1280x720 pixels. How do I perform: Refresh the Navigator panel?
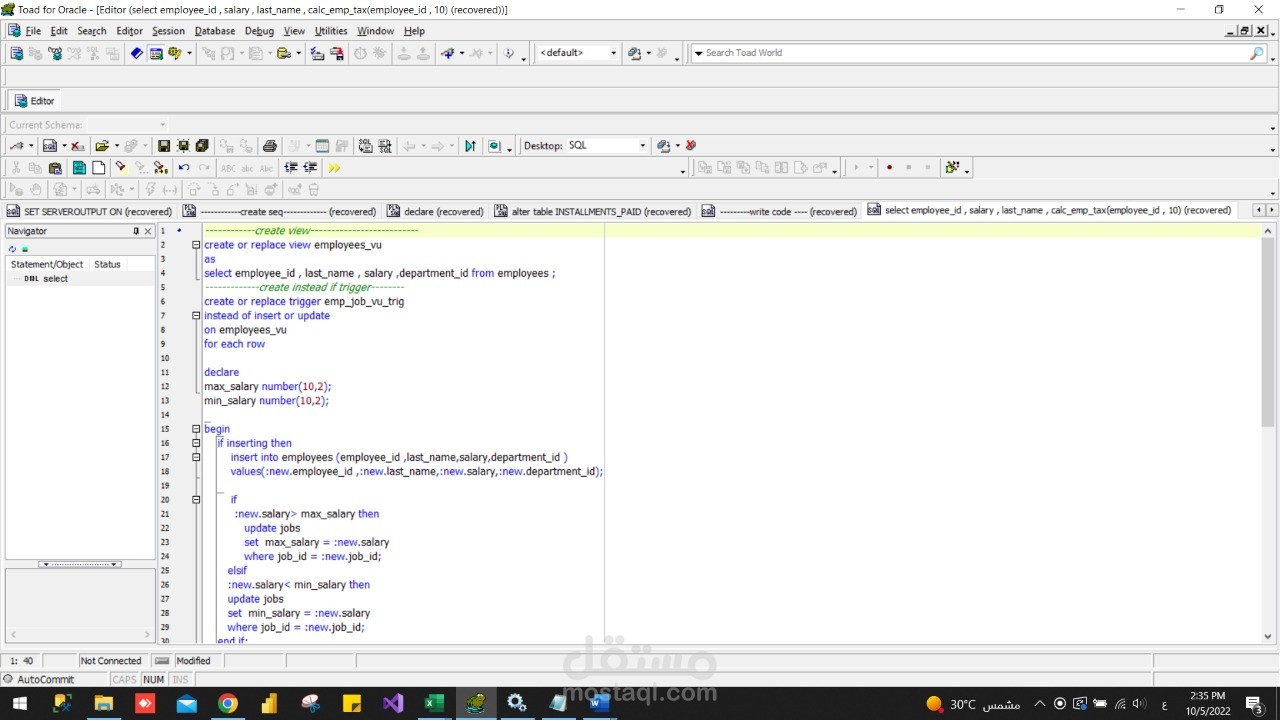tap(12, 249)
